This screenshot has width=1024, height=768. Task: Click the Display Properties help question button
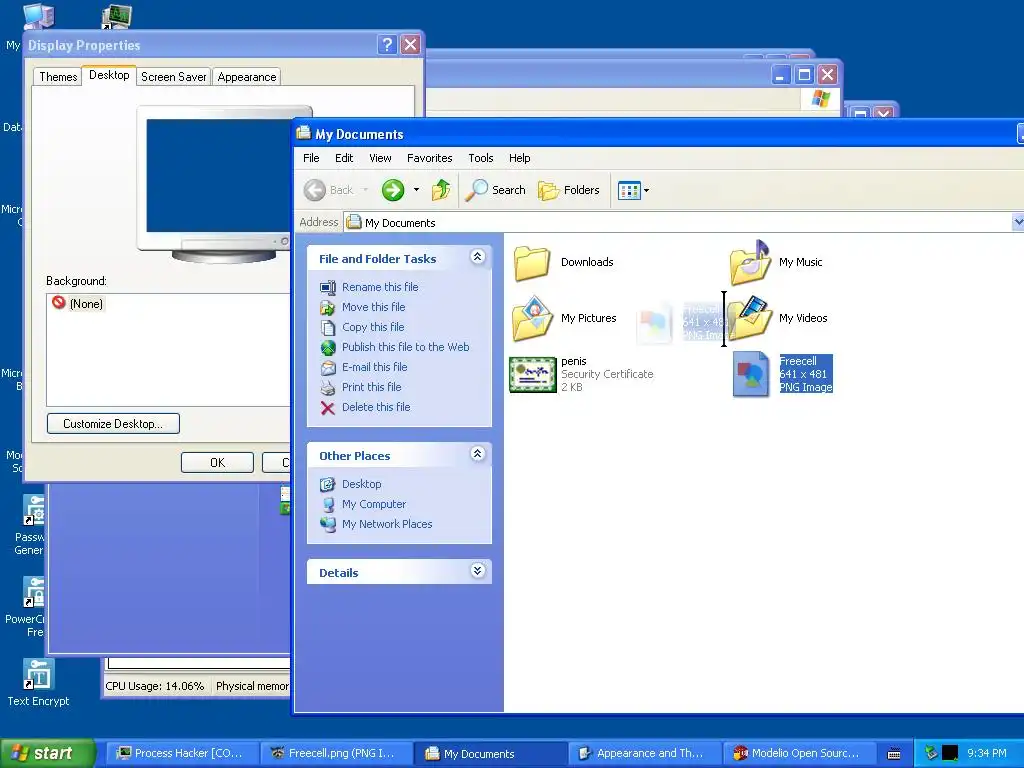[387, 44]
